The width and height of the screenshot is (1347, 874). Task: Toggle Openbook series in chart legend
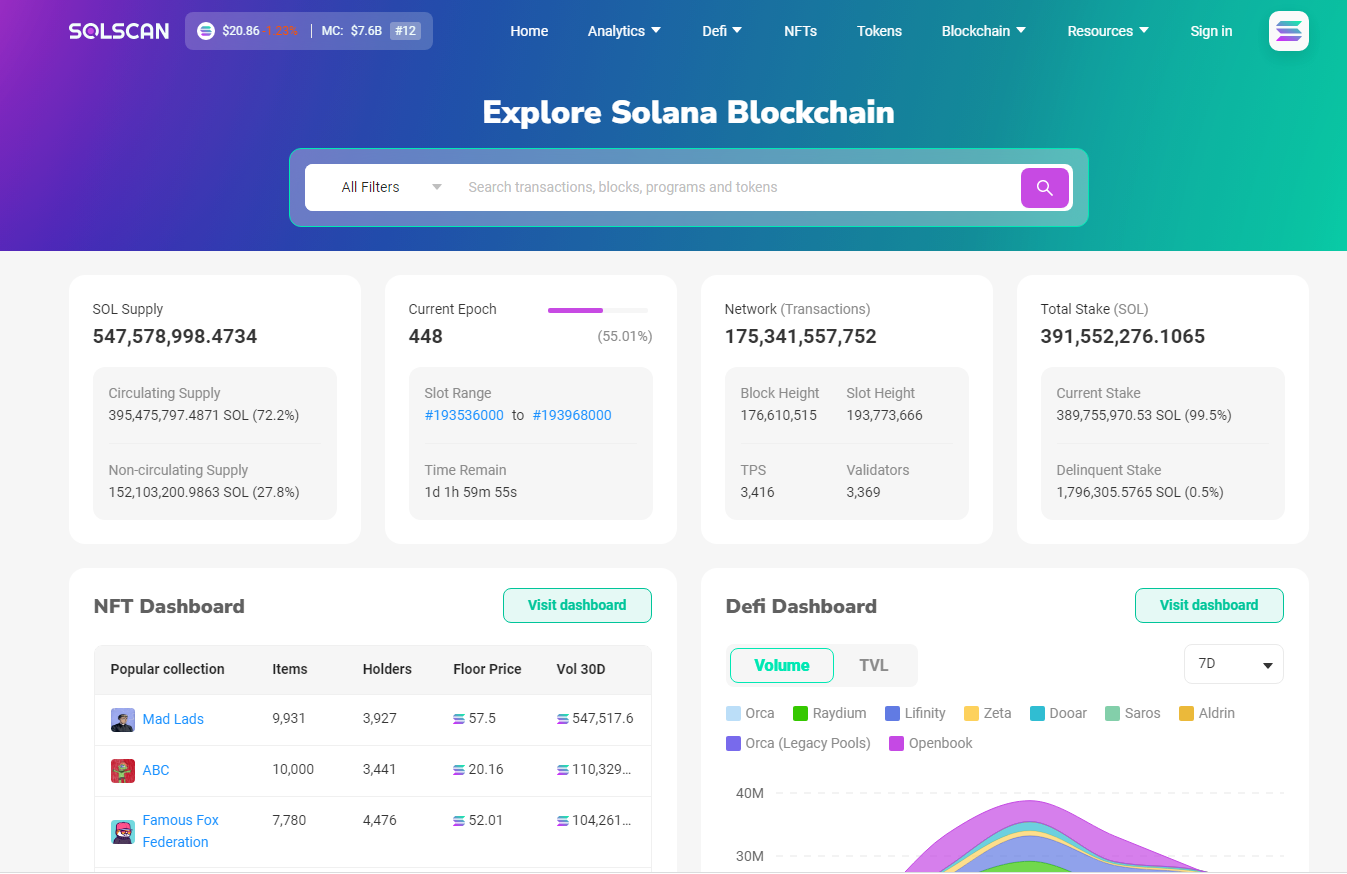pos(930,743)
